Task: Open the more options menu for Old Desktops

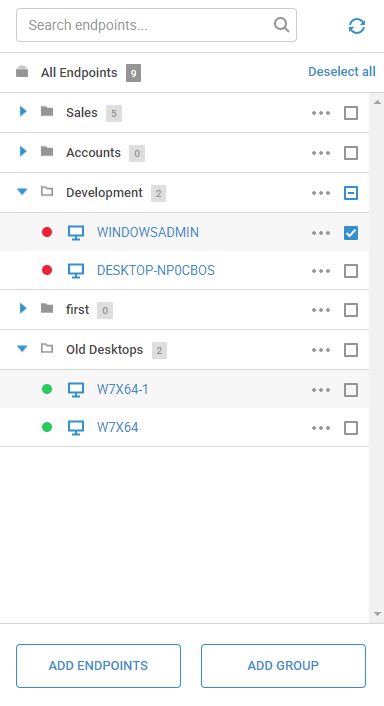Action: pos(321,350)
